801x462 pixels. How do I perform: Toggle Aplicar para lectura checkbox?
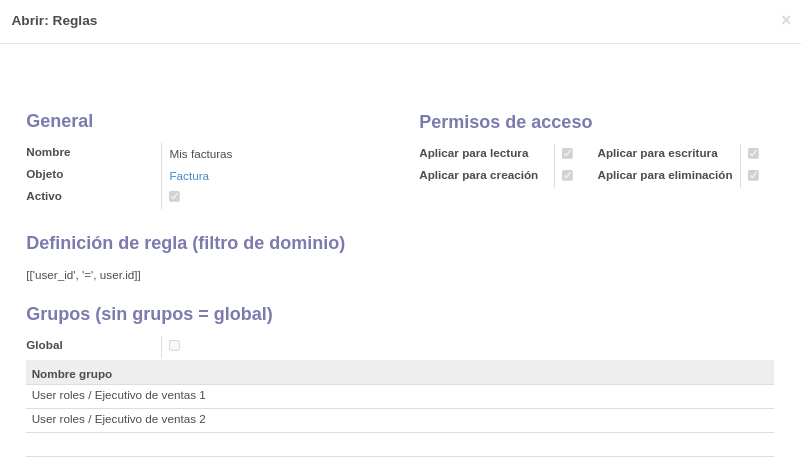567,153
